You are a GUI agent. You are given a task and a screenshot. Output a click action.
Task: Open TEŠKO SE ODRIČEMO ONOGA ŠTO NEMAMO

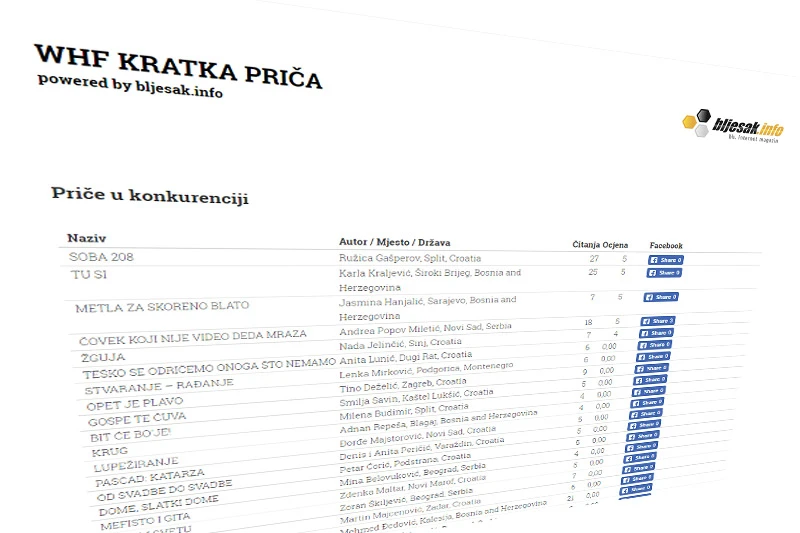click(x=209, y=369)
